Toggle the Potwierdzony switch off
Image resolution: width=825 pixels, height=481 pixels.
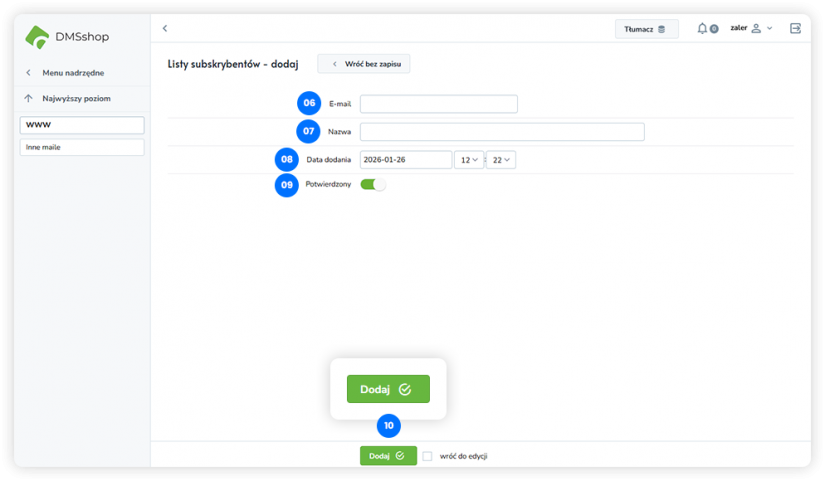coord(373,185)
